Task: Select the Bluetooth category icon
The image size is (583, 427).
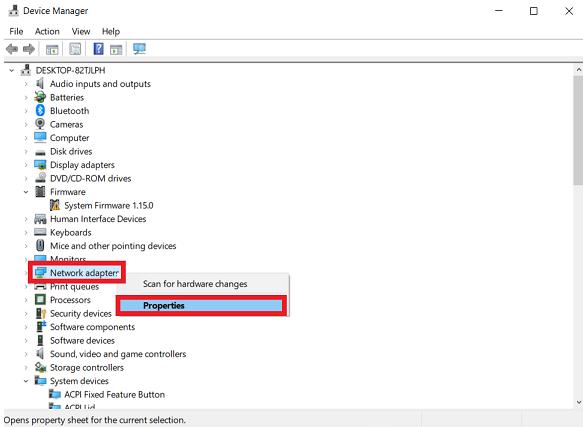Action: pos(40,110)
